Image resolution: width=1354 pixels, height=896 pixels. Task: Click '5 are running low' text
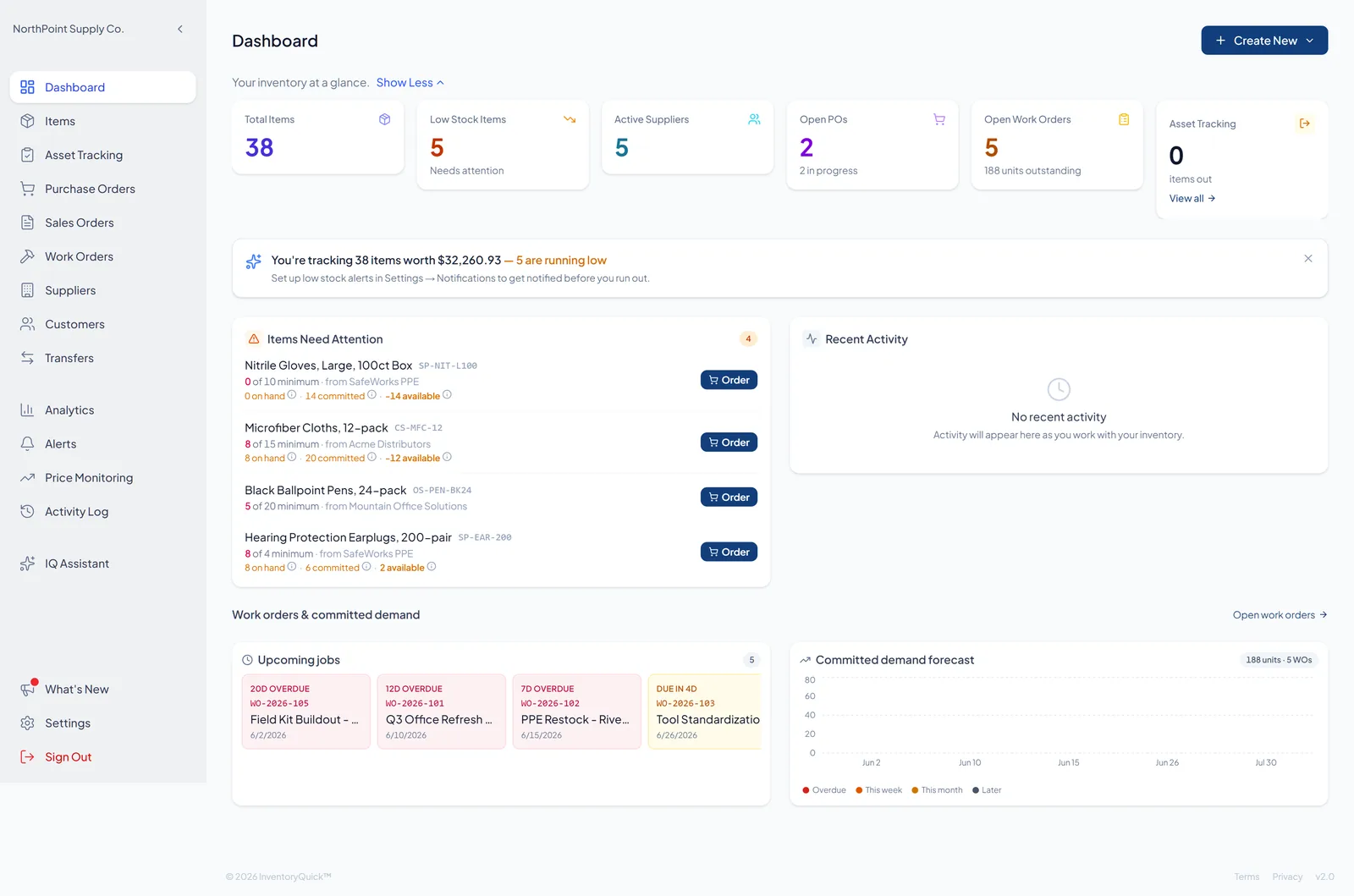[561, 261]
